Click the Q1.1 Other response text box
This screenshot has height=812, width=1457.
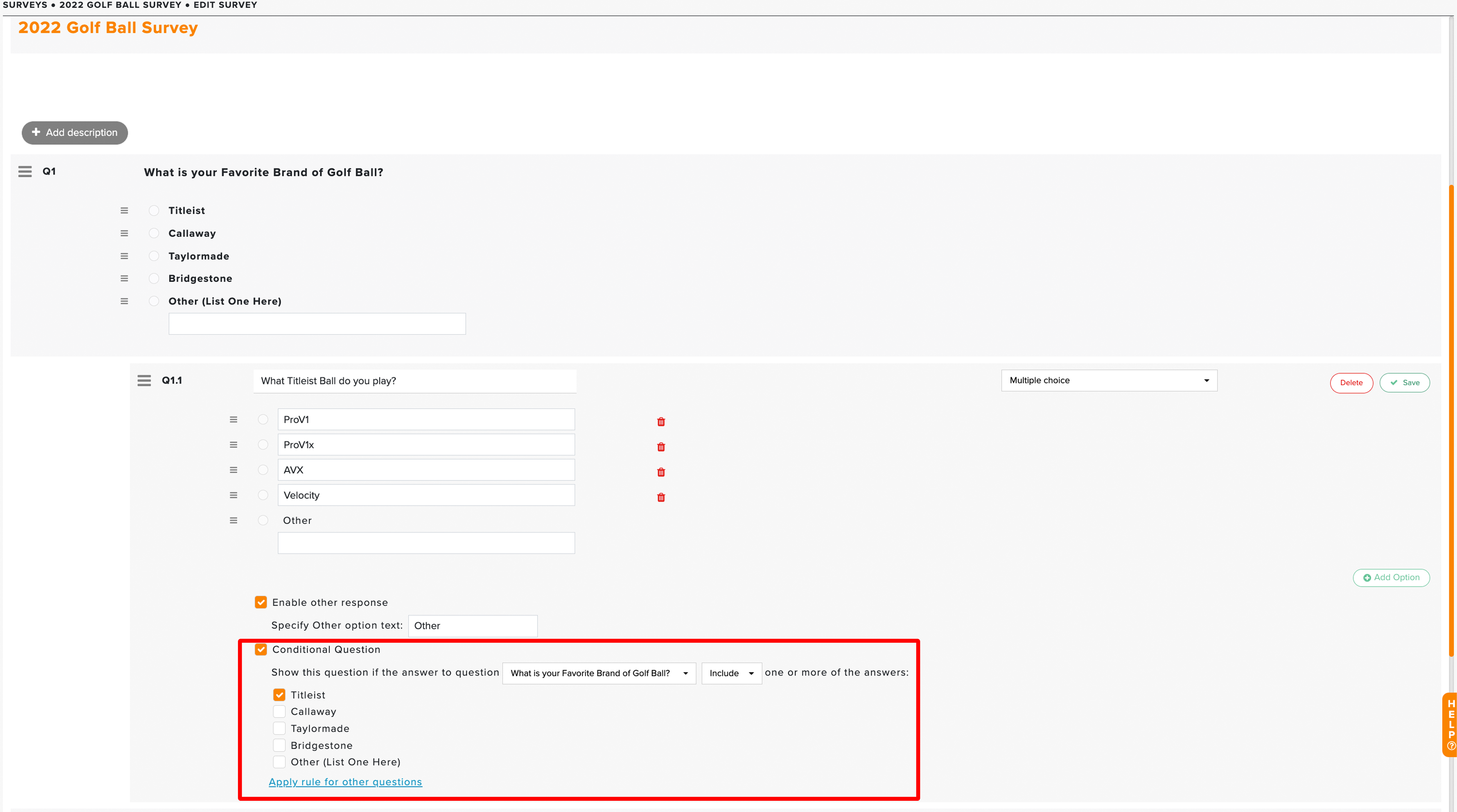(x=426, y=543)
